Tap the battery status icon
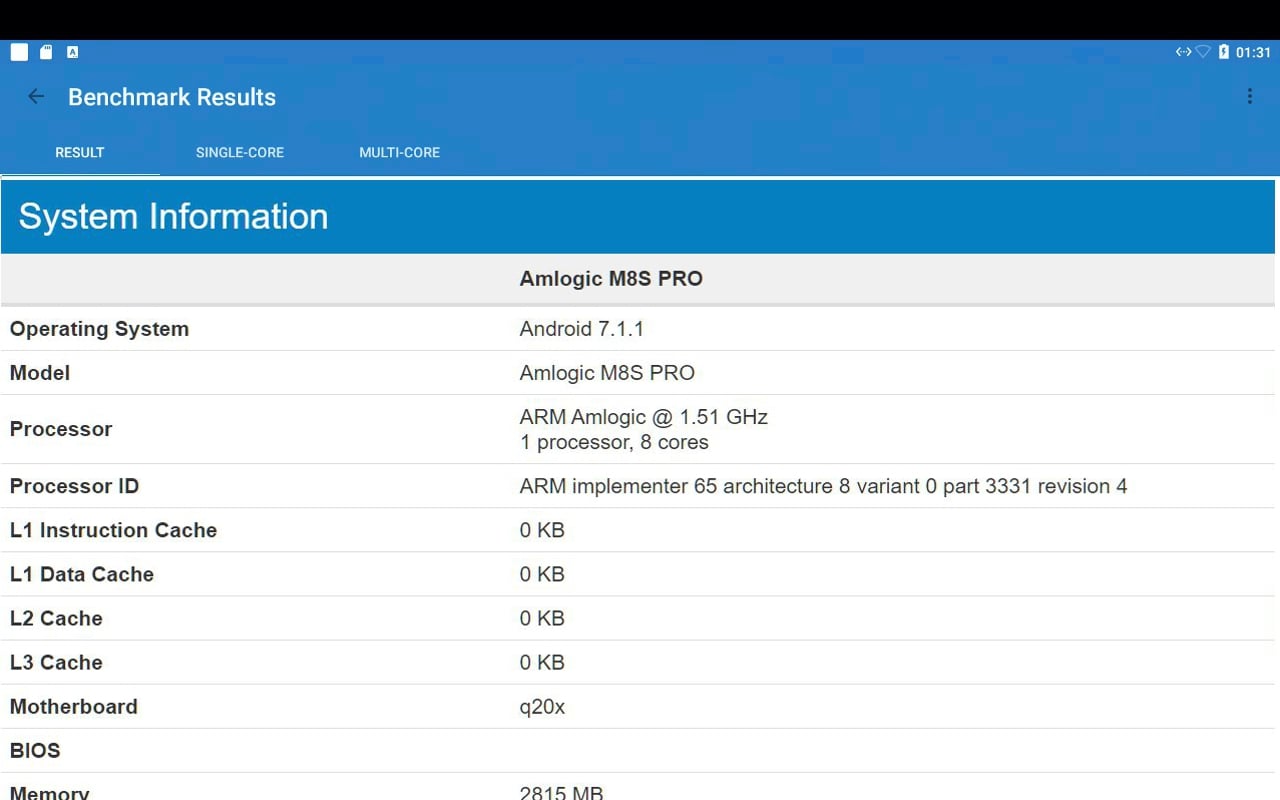Viewport: 1280px width, 800px height. tap(1223, 52)
